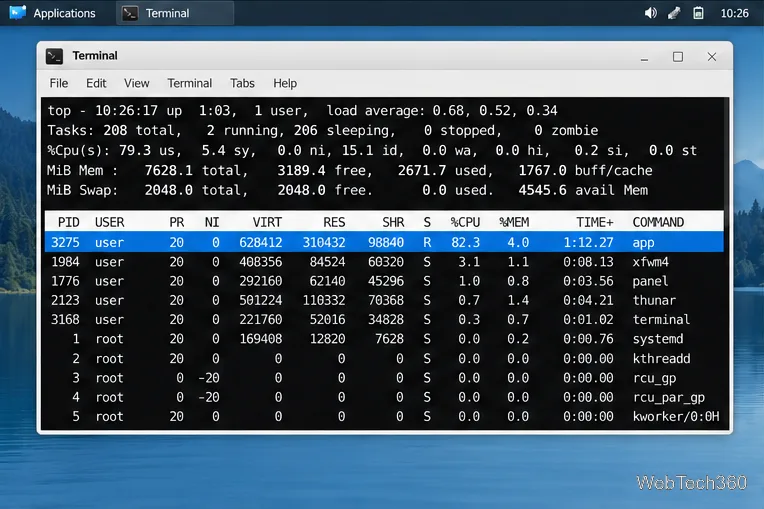Click PID 3168 in the list
The image size is (764, 509).
(x=65, y=320)
